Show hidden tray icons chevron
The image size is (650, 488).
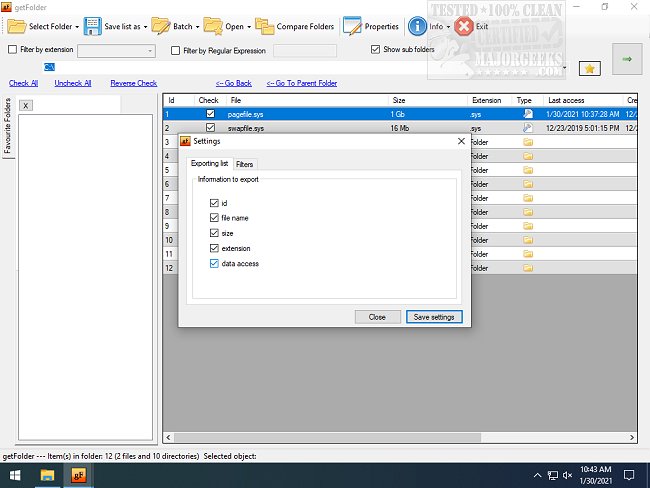(x=537, y=476)
